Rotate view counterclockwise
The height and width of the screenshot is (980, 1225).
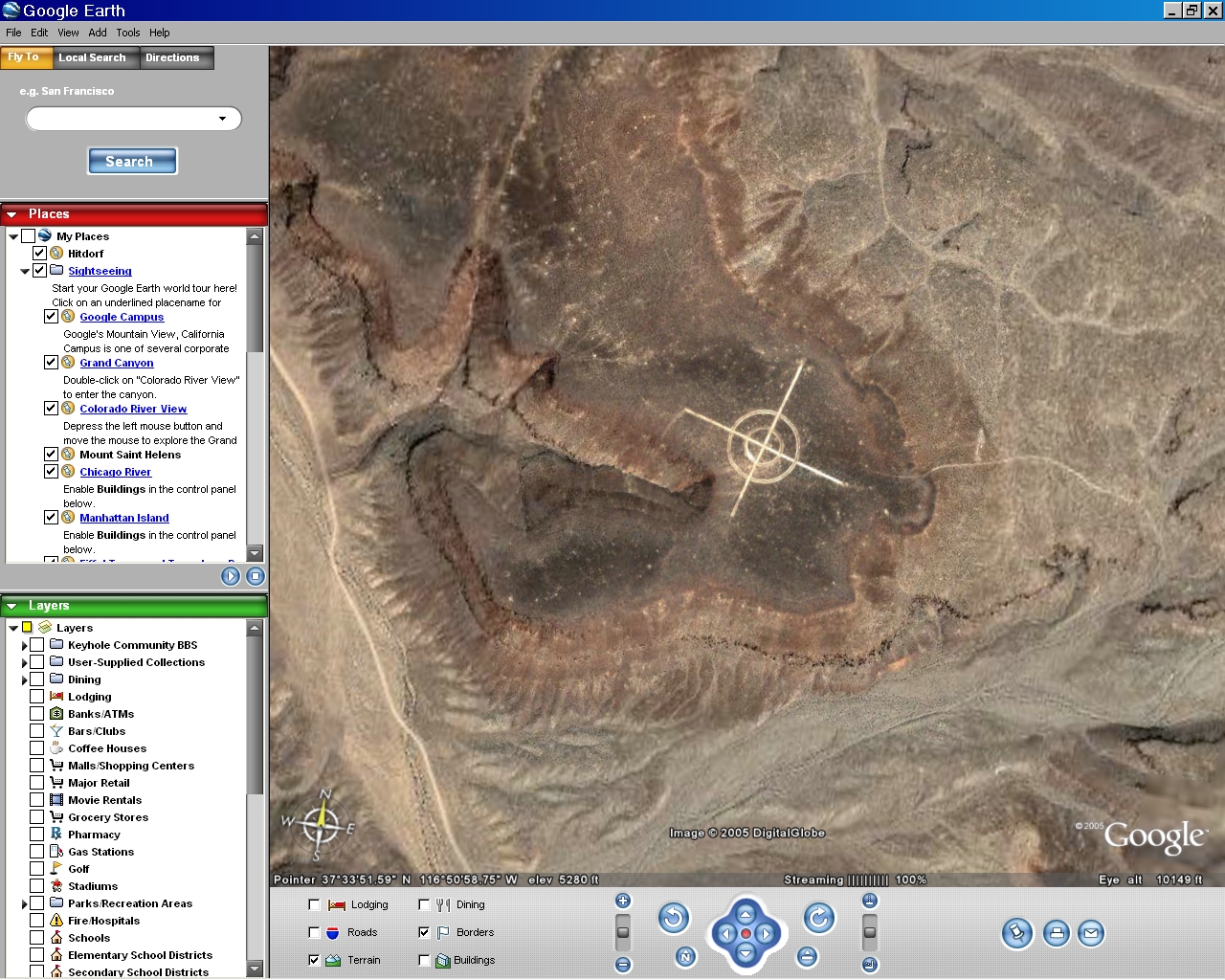[674, 919]
